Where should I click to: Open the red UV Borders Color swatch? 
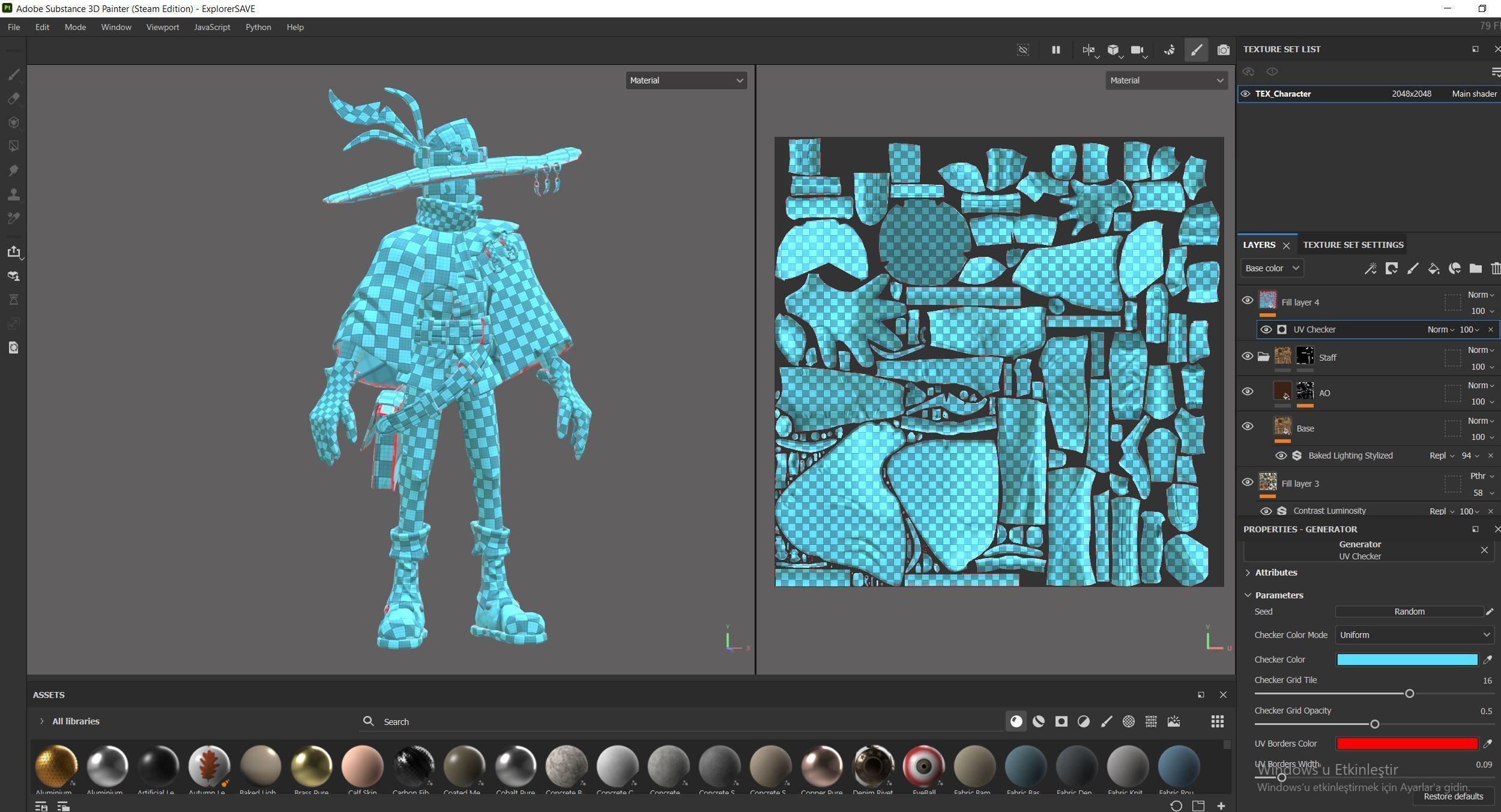point(1406,744)
